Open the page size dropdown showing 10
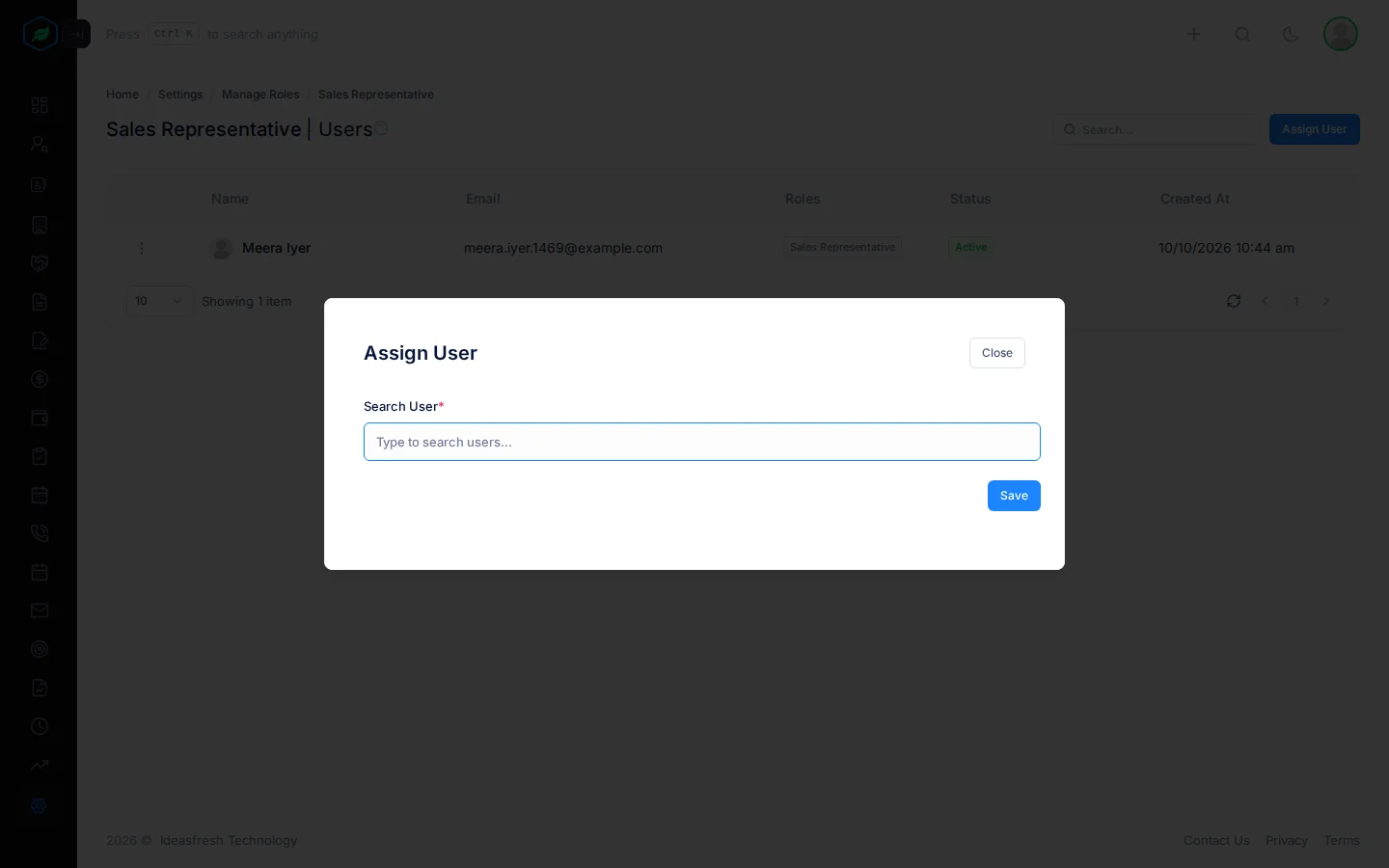 (x=159, y=301)
